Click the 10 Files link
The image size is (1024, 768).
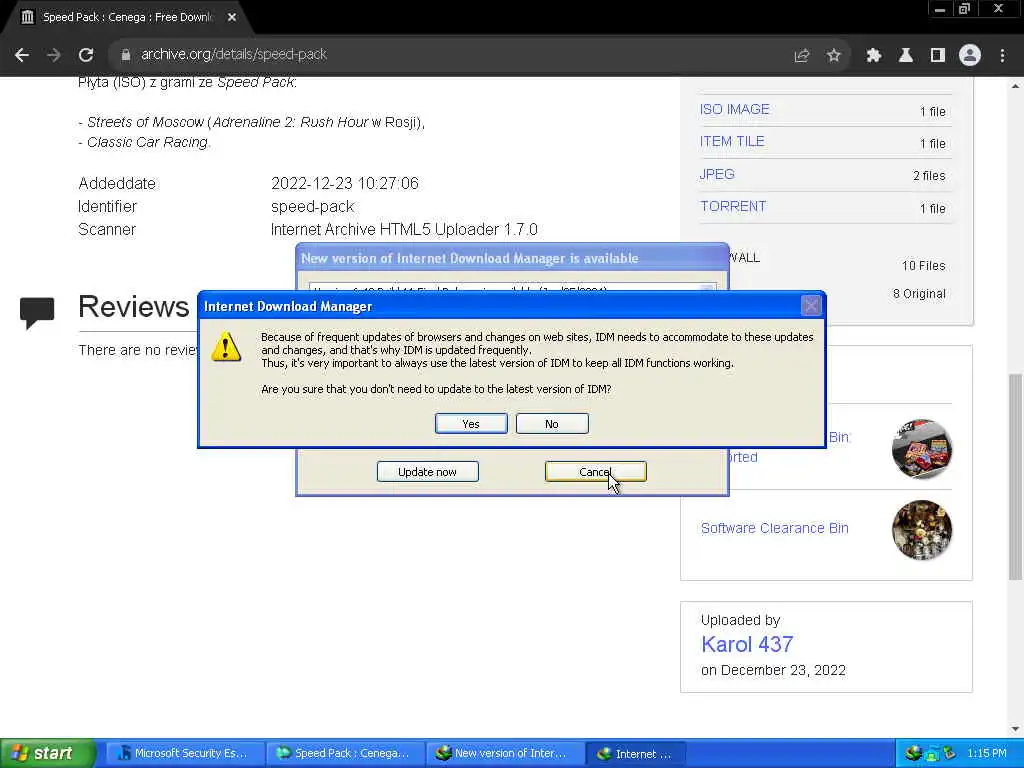coord(923,266)
